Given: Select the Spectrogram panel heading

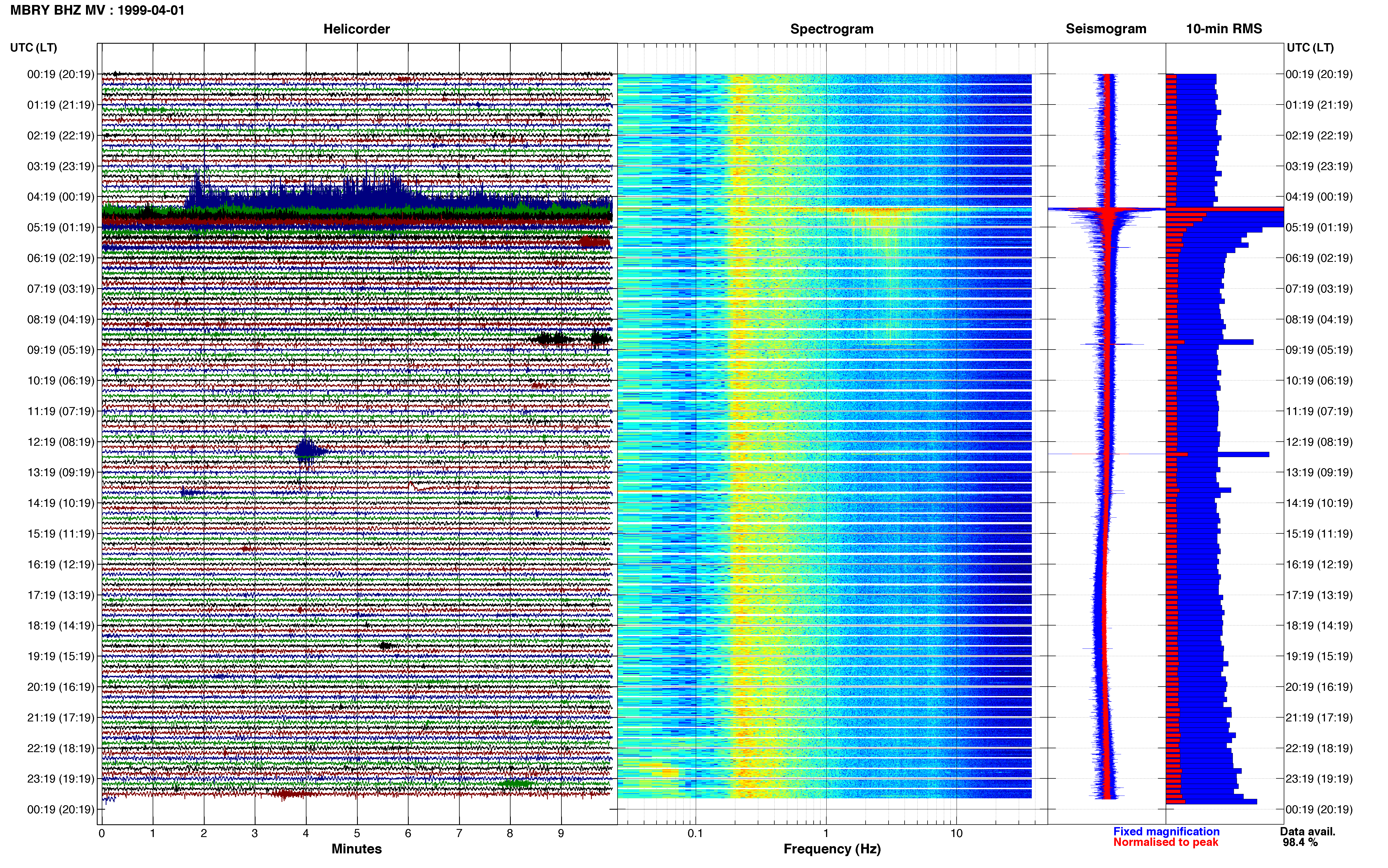Looking at the screenshot, I should 832,29.
